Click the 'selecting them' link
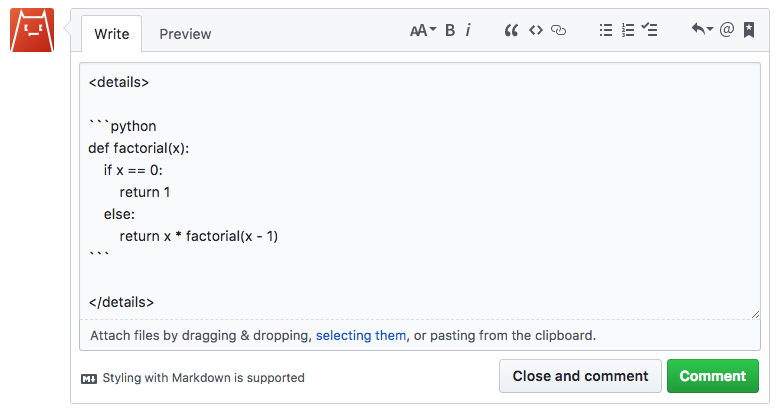This screenshot has width=781, height=419. [361, 335]
